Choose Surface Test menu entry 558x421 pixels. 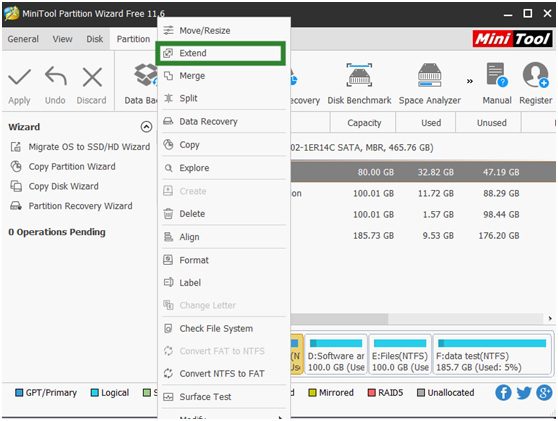pyautogui.click(x=223, y=397)
